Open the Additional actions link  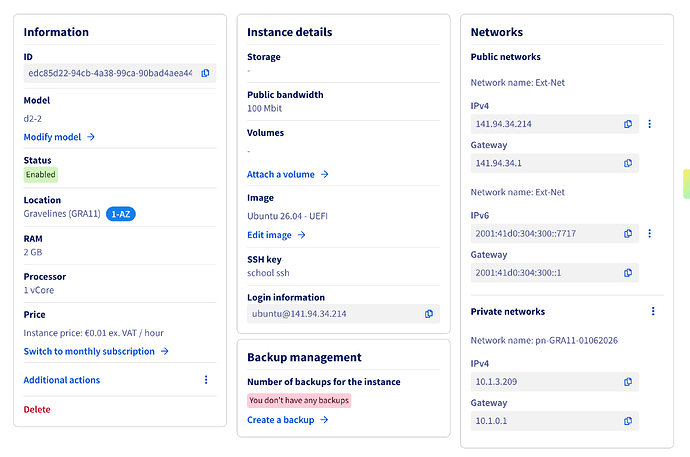tap(62, 380)
